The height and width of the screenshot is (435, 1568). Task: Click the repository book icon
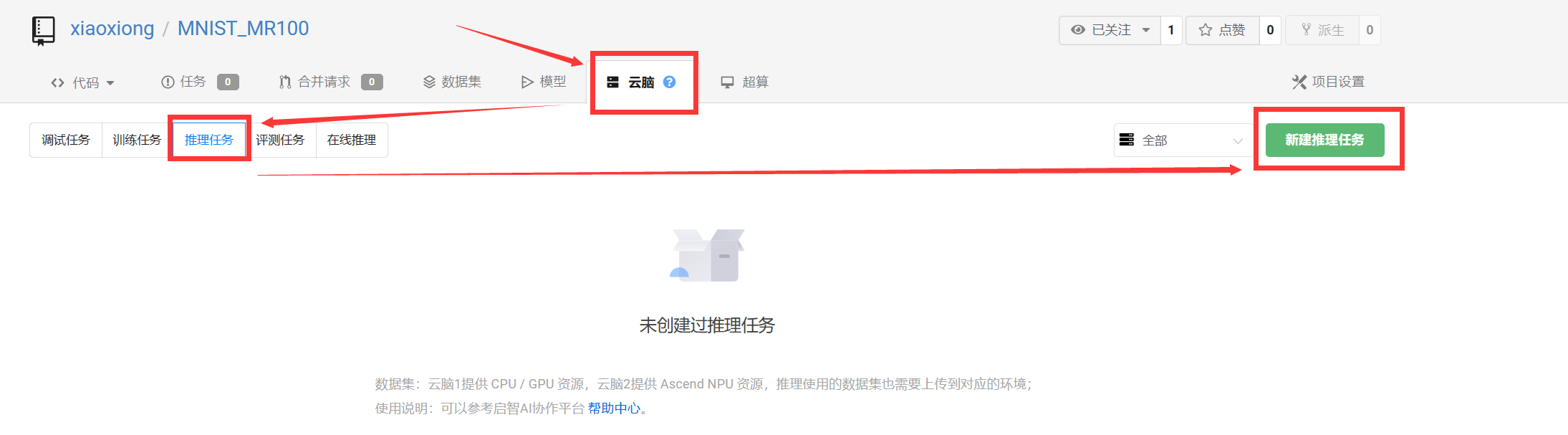point(44,31)
